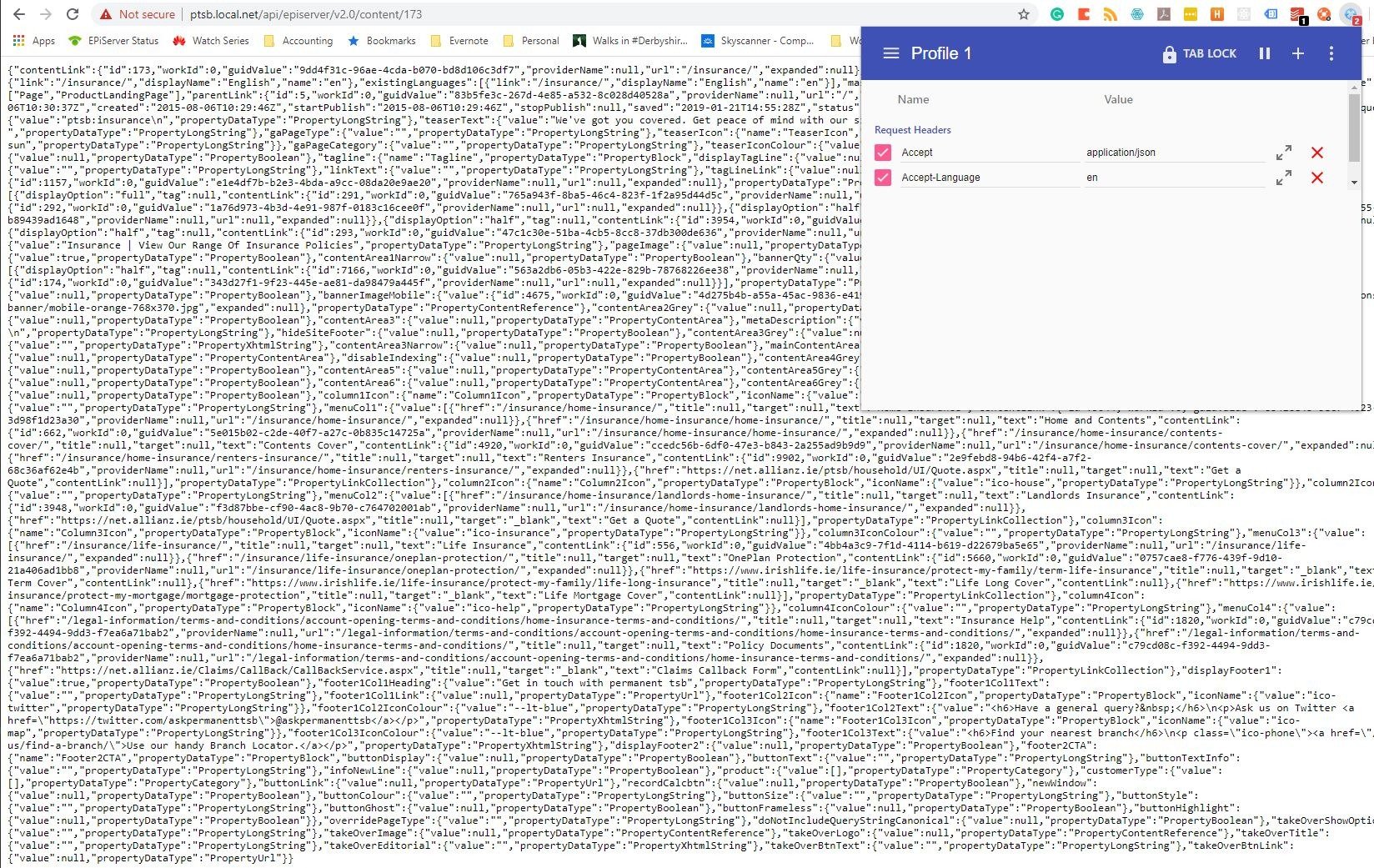Open the Walks in #Derbyshire bookmark
This screenshot has height=868, width=1374.
(x=630, y=40)
